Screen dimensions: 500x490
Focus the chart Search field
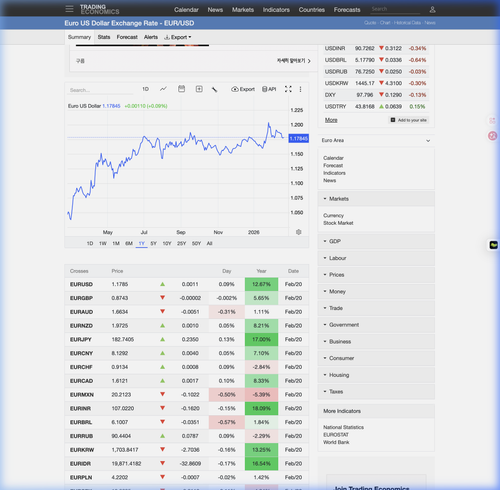click(100, 90)
